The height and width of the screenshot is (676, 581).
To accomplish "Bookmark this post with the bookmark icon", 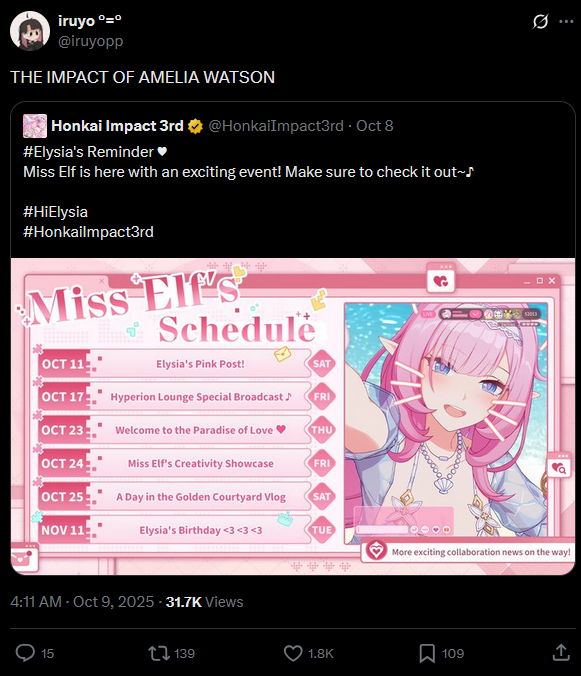I will click(427, 653).
